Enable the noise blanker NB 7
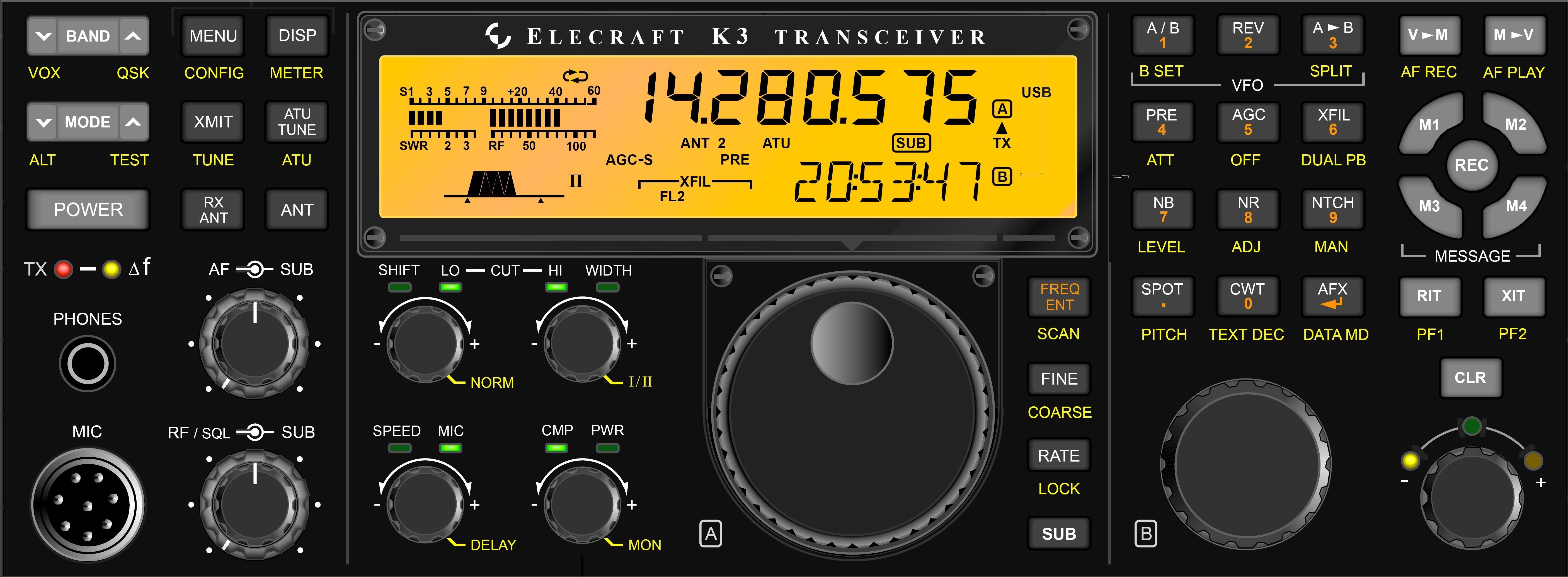 pyautogui.click(x=1163, y=209)
